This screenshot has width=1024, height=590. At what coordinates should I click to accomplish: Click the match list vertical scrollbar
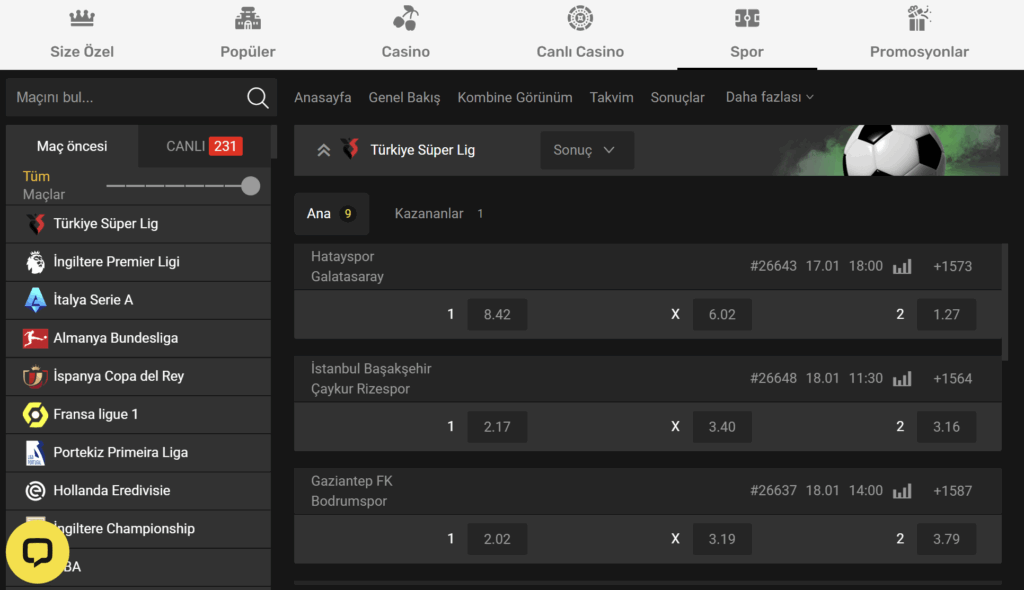[1005, 302]
